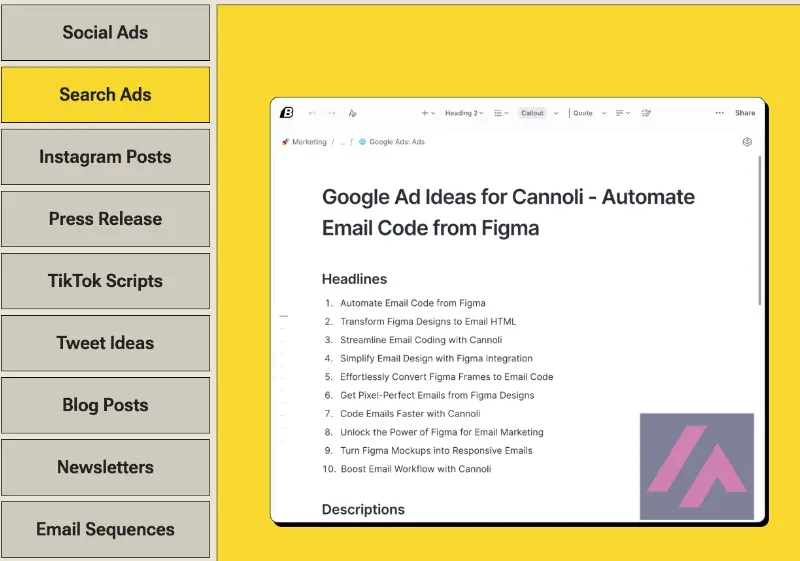Click the document's vertical scrollbar
Image resolution: width=800 pixels, height=561 pixels.
[x=760, y=230]
